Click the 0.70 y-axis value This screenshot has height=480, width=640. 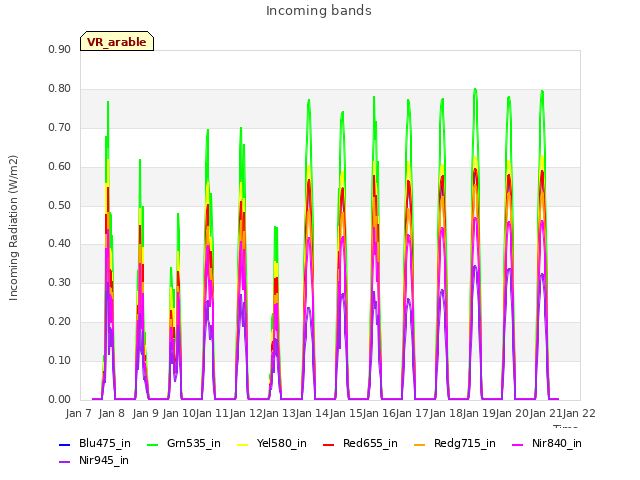click(60, 128)
